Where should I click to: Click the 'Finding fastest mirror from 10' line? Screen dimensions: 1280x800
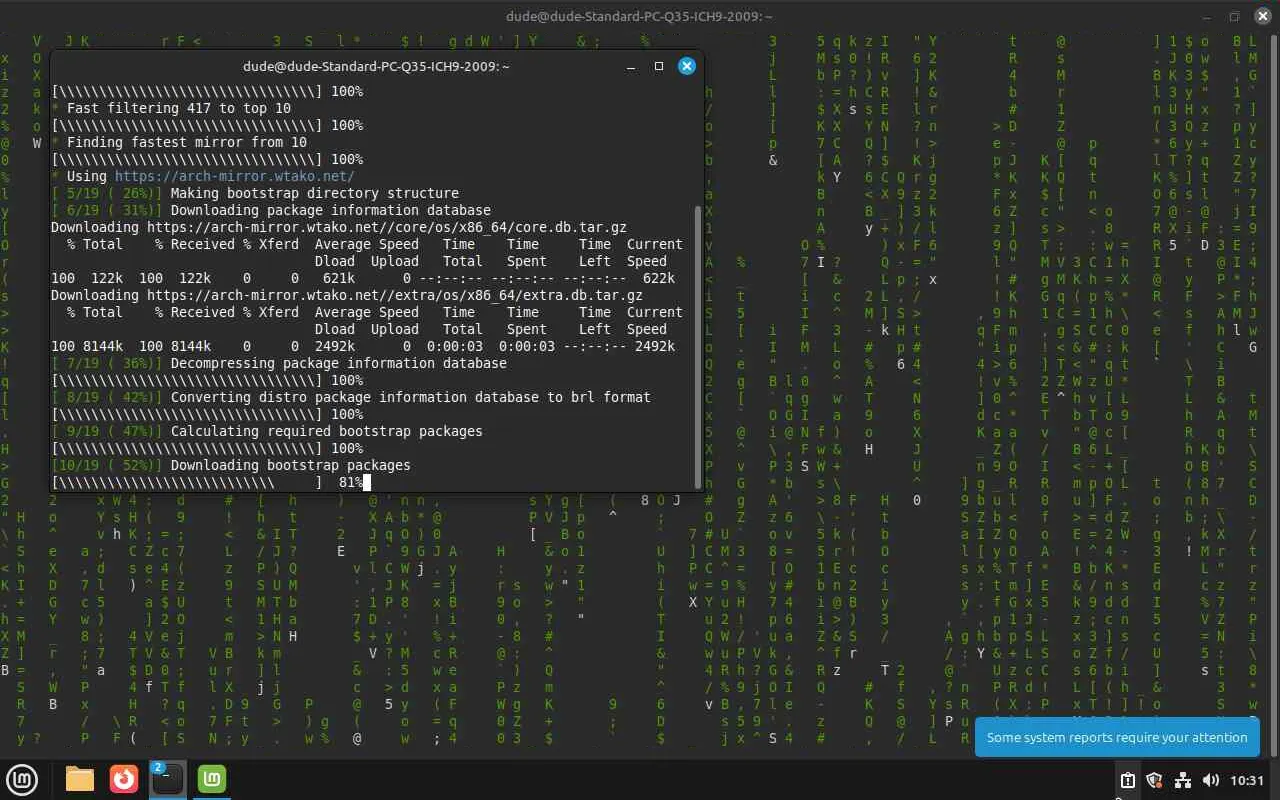pyautogui.click(x=179, y=142)
